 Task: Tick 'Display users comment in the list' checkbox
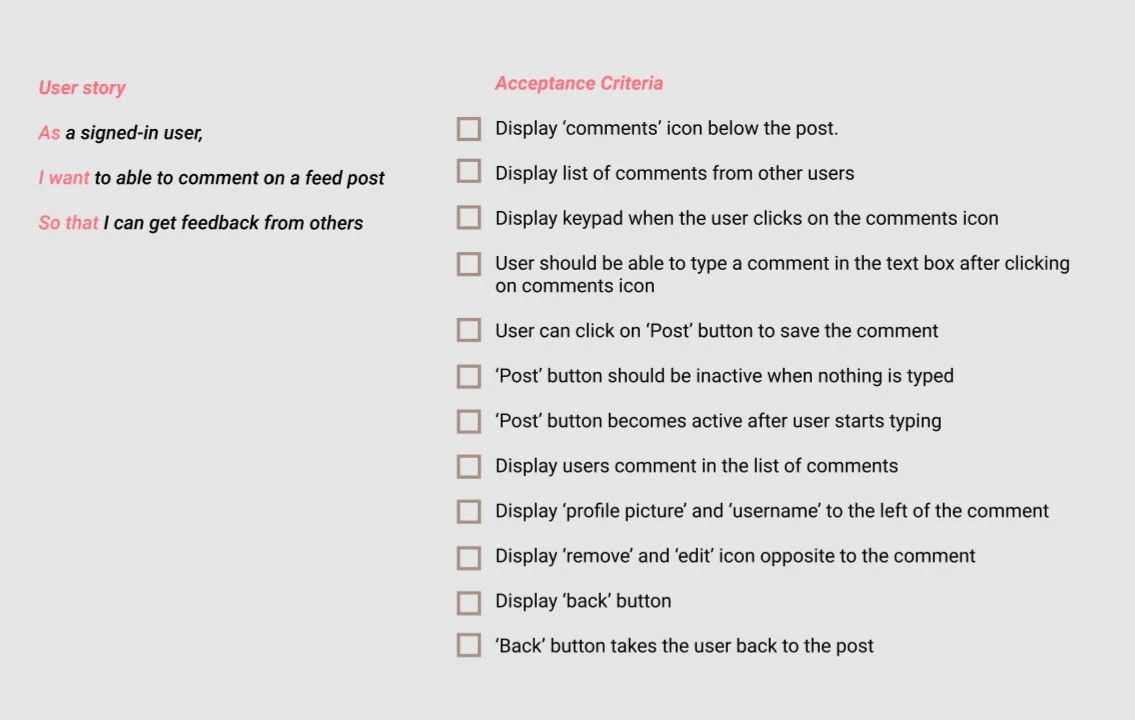coord(468,466)
